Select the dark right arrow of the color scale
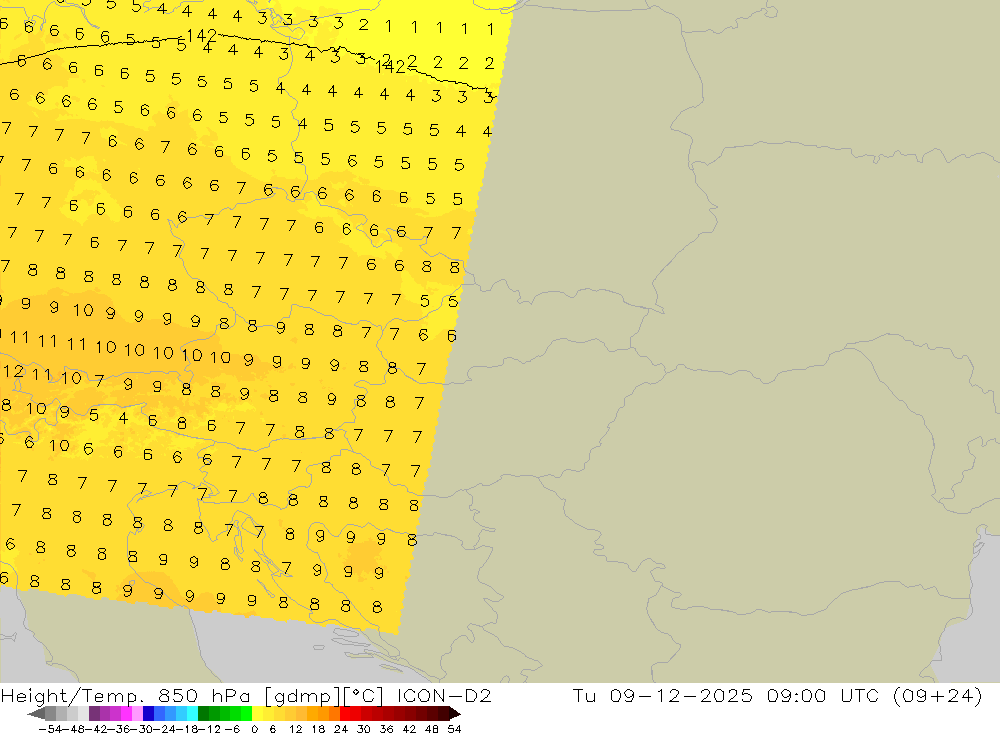The height and width of the screenshot is (733, 1000). (454, 714)
